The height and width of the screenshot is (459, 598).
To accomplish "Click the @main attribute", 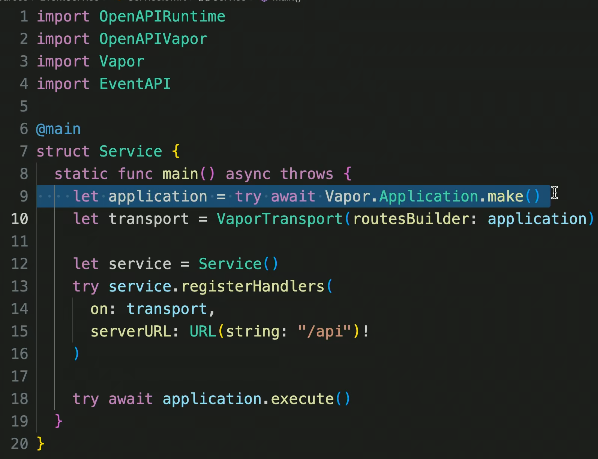I will point(58,129).
